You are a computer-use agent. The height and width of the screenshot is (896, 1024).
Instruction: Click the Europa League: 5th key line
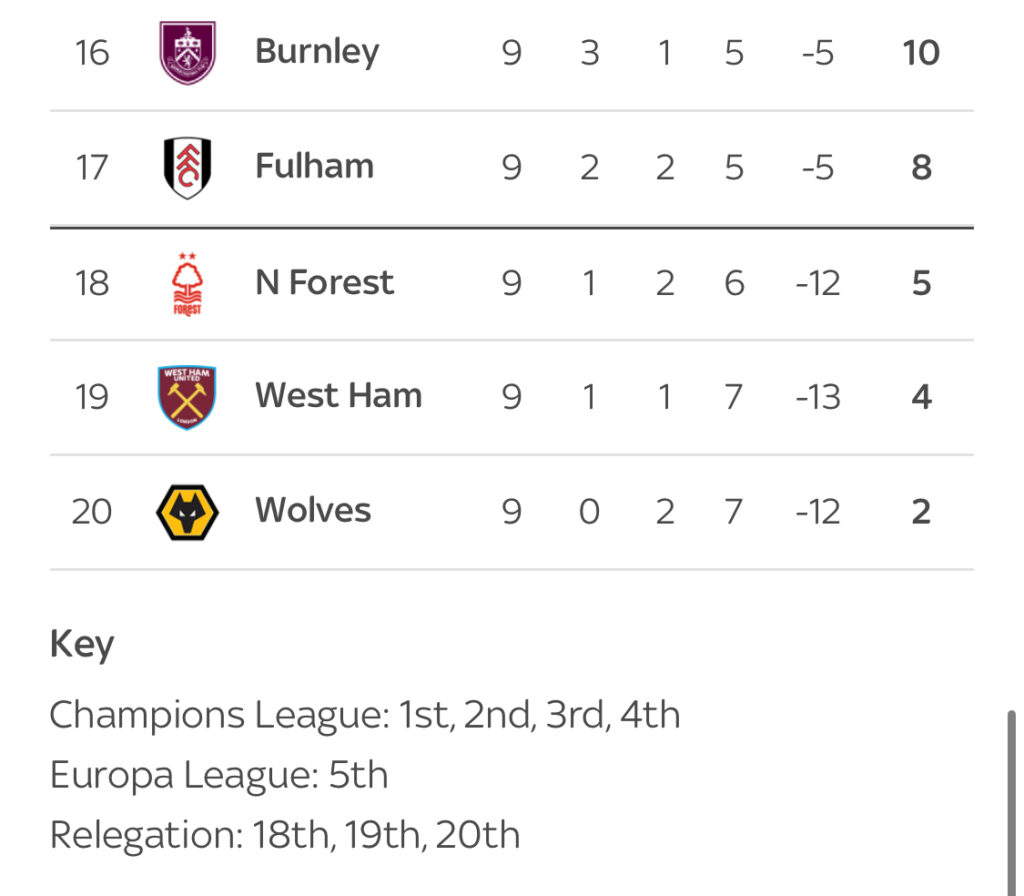tap(218, 775)
